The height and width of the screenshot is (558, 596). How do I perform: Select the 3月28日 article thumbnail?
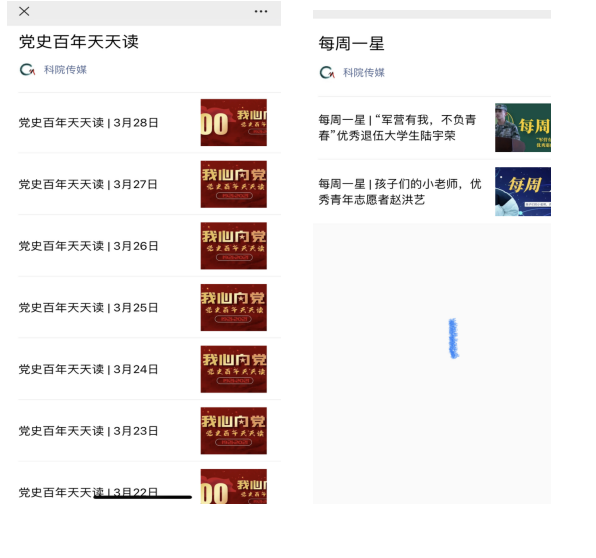click(234, 122)
